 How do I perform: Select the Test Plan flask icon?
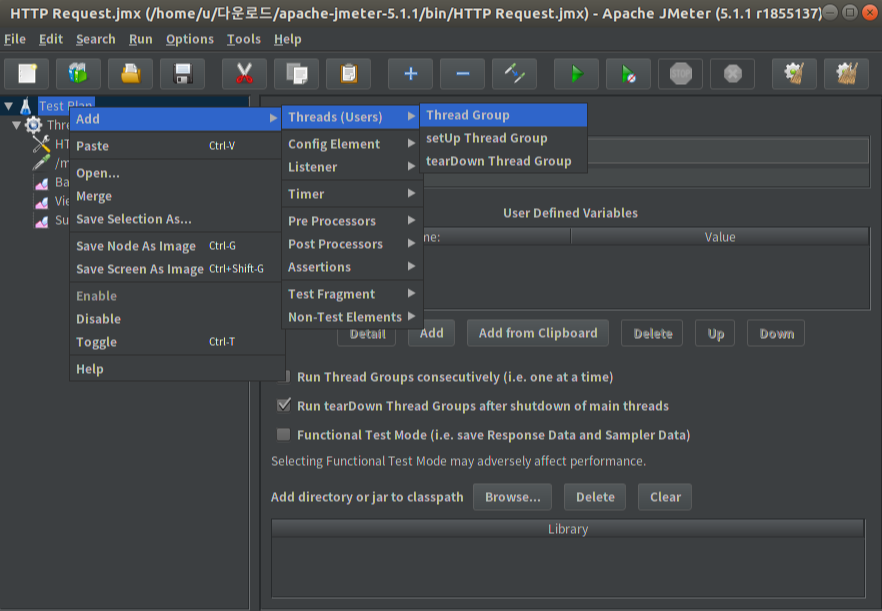[x=25, y=105]
